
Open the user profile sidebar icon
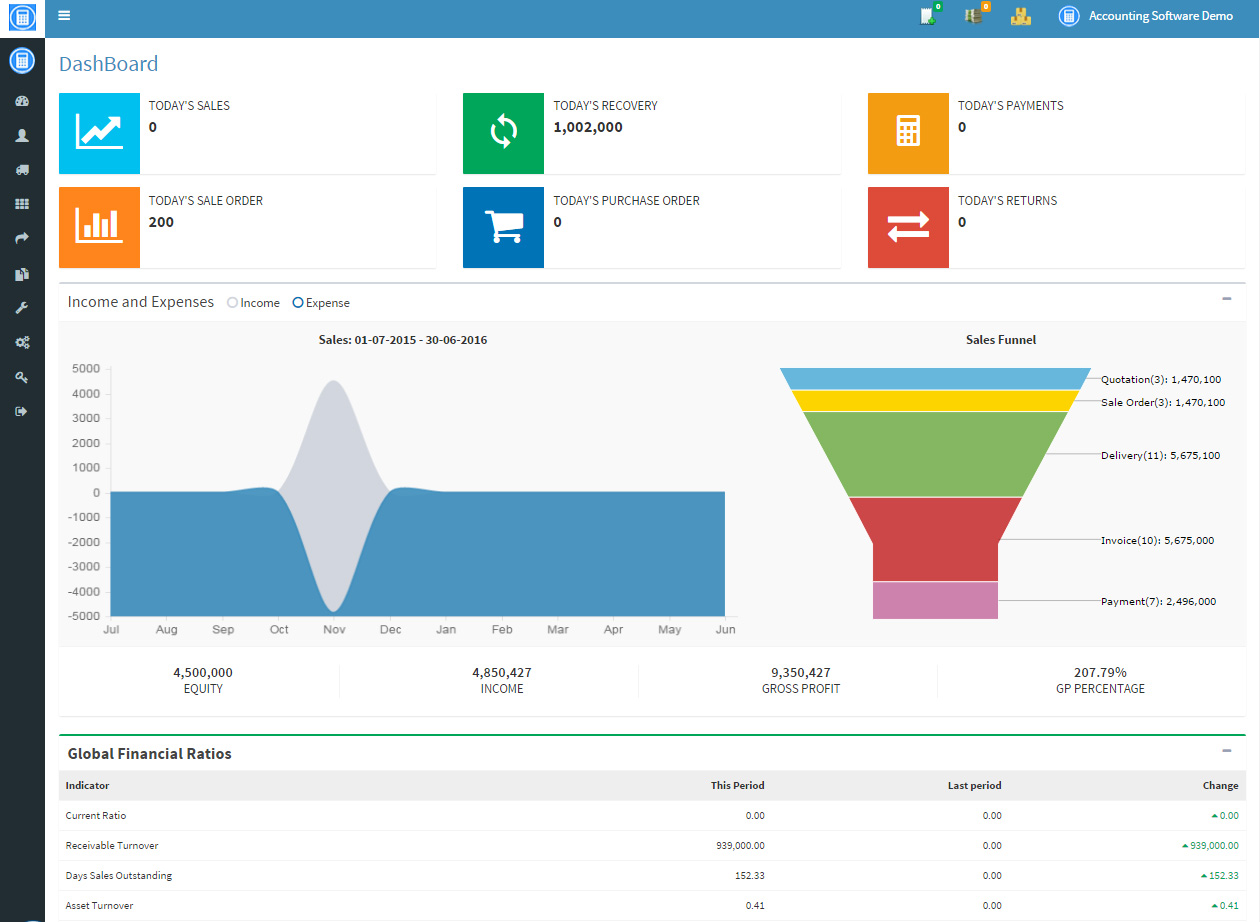click(22, 135)
